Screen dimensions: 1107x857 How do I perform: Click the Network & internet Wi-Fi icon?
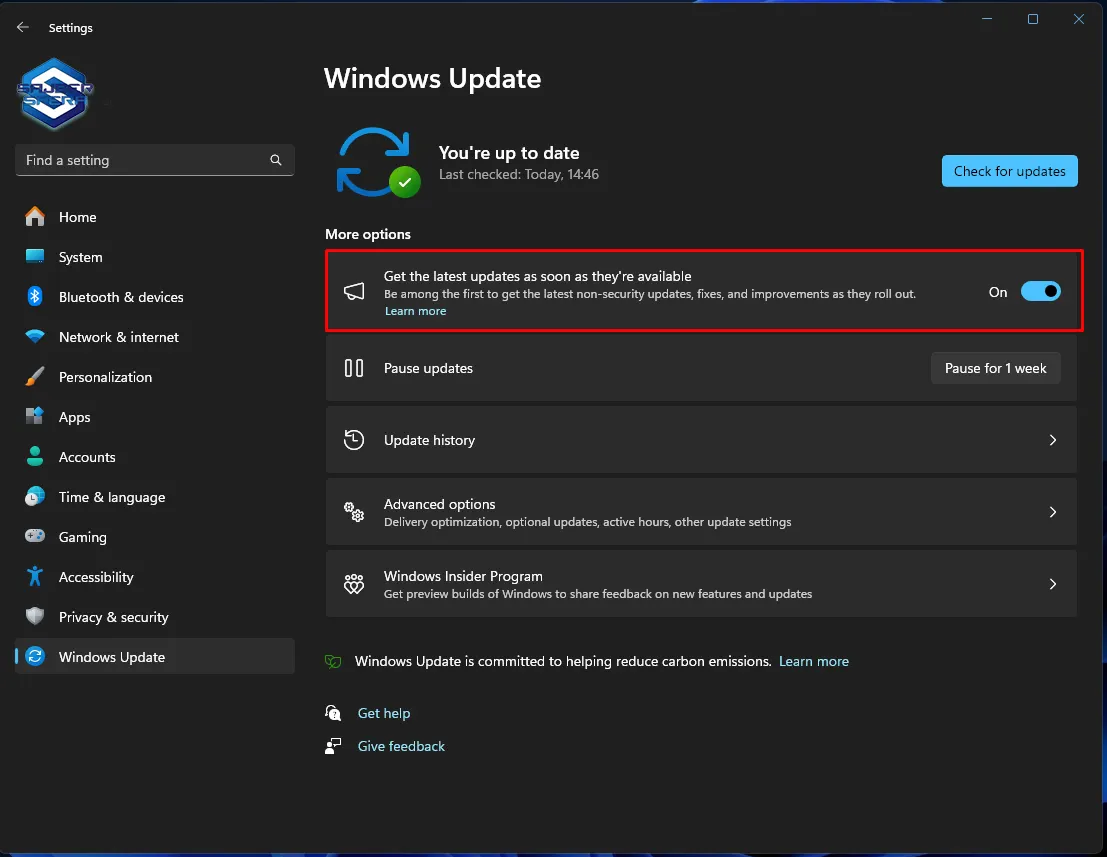tap(35, 337)
